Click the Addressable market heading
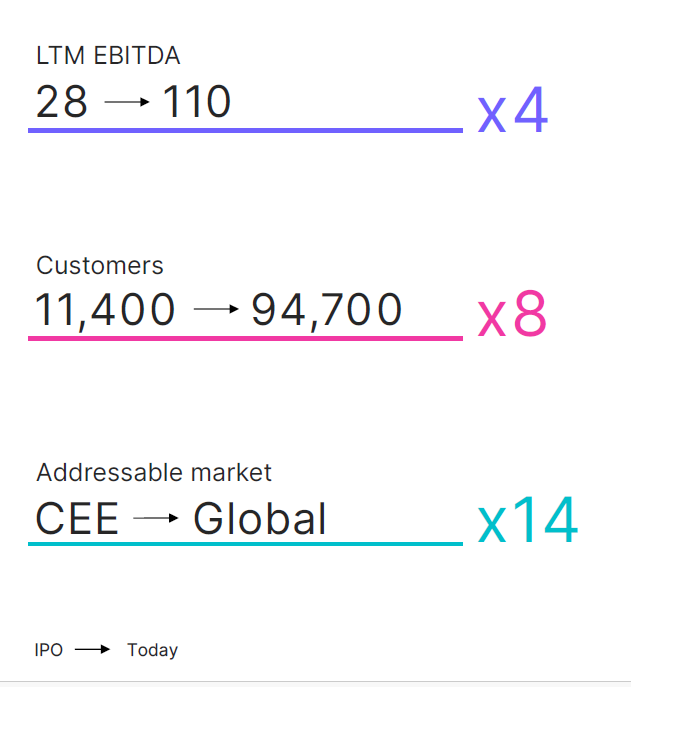Viewport: 696px width, 737px height. tap(154, 472)
